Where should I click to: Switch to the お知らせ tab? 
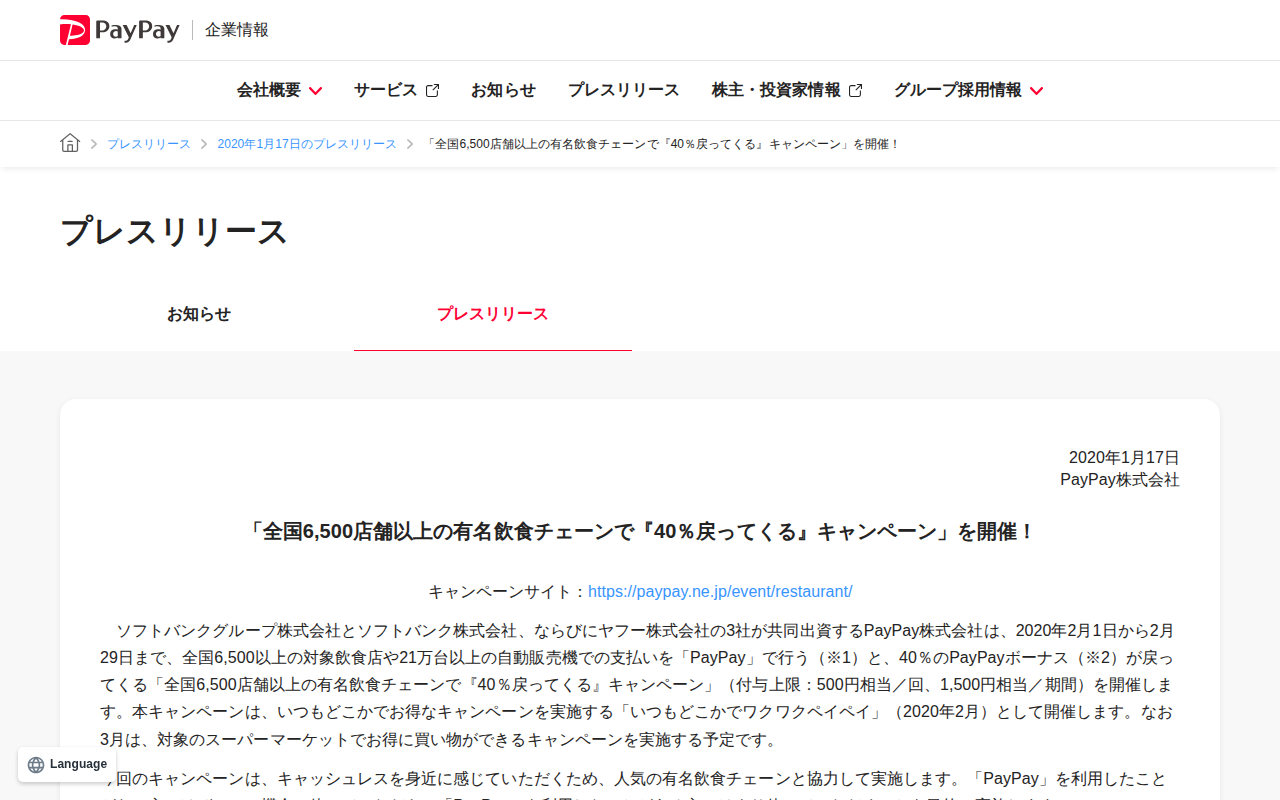click(199, 314)
